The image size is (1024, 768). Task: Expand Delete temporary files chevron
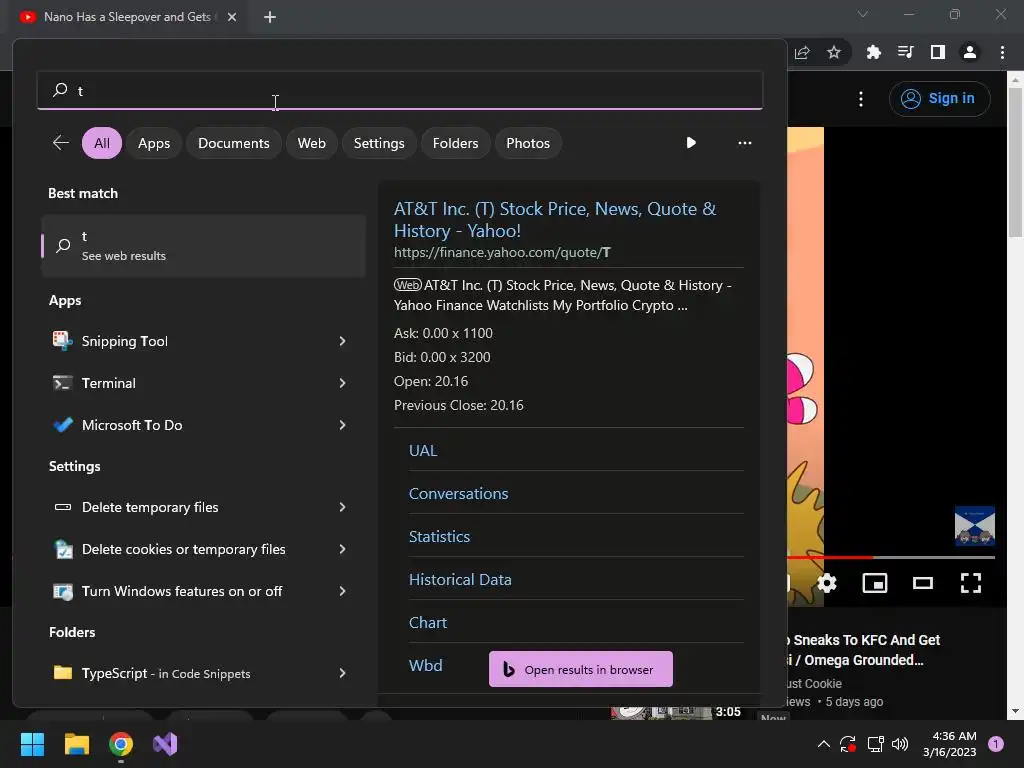(342, 507)
